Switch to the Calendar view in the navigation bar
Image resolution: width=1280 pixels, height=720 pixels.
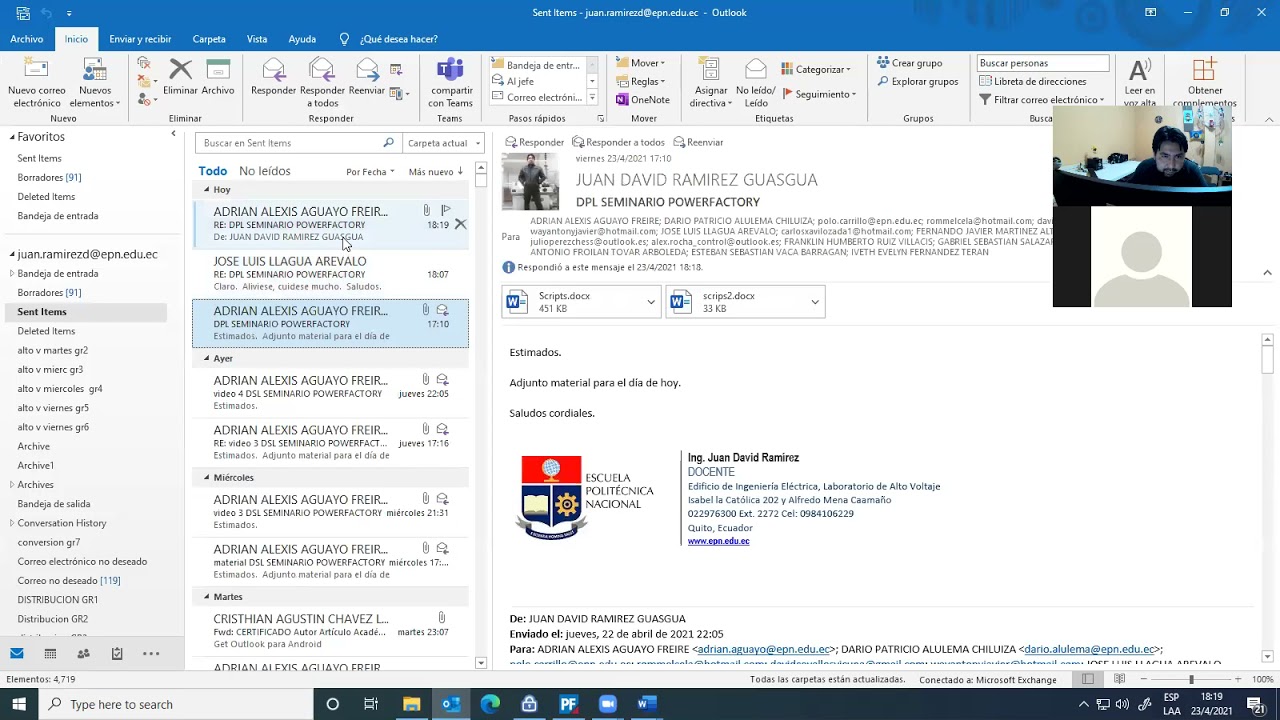50,653
